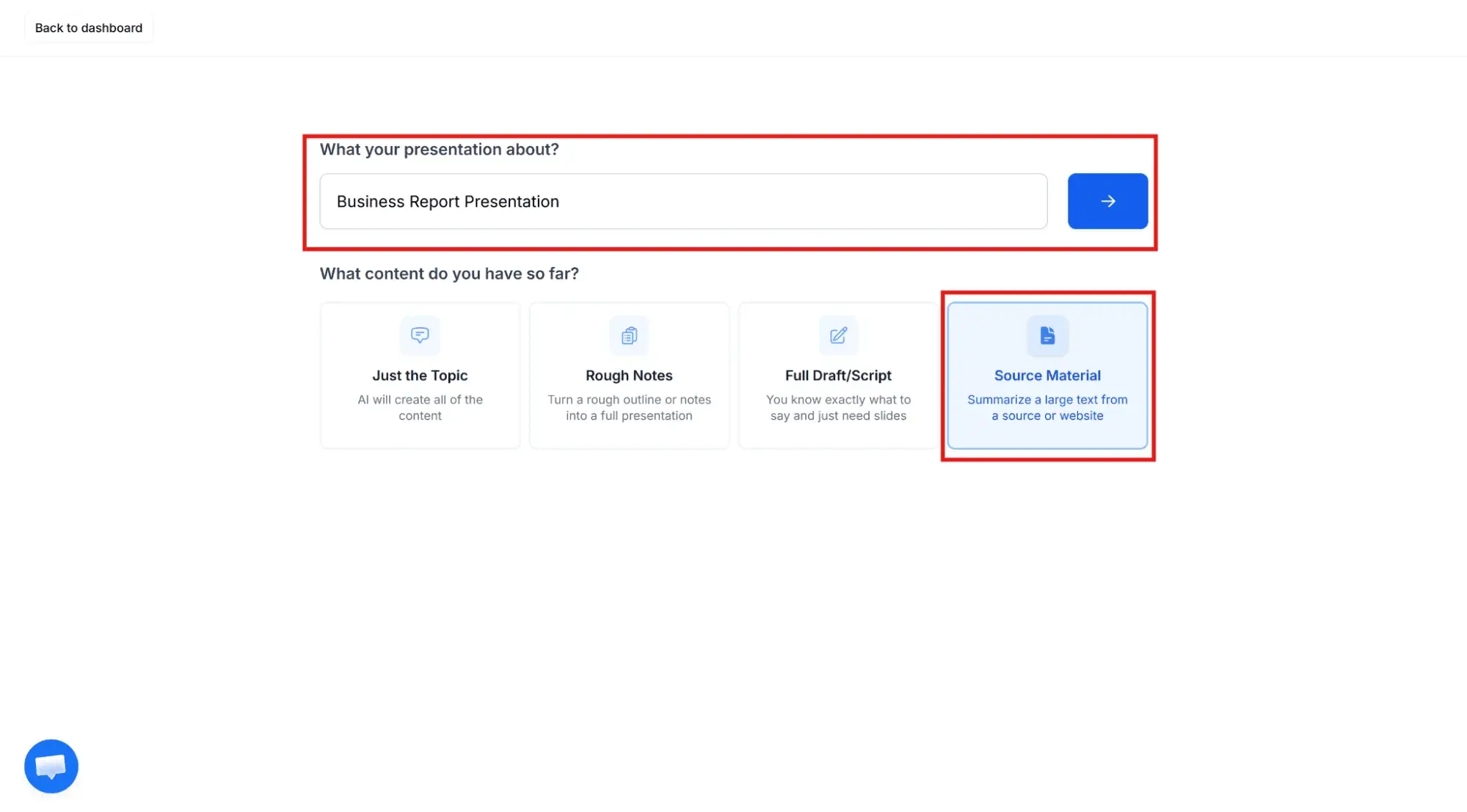This screenshot has width=1467, height=812.
Task: Choose the Rough Notes option title
Action: point(629,376)
